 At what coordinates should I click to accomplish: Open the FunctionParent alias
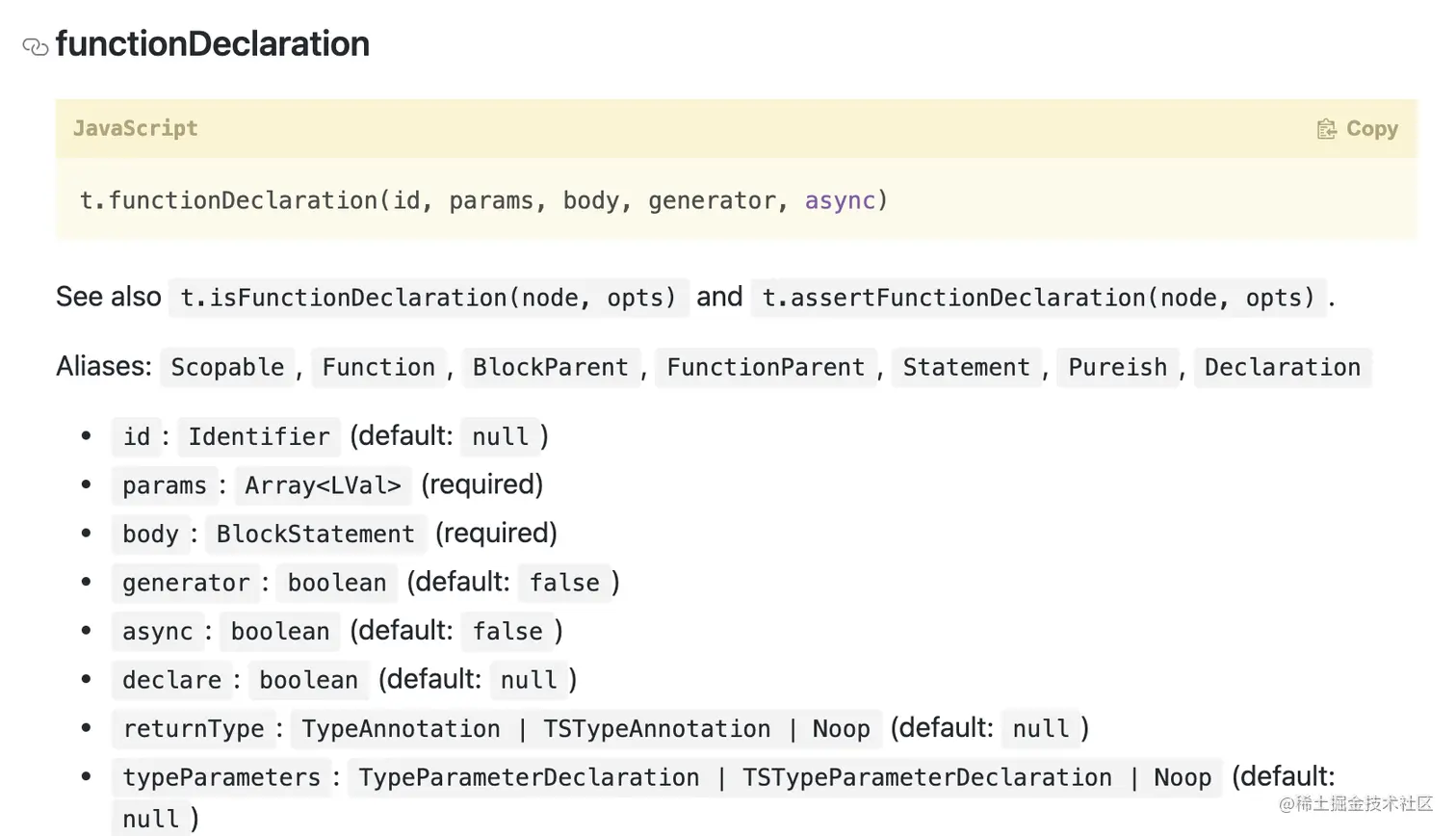[x=766, y=368]
